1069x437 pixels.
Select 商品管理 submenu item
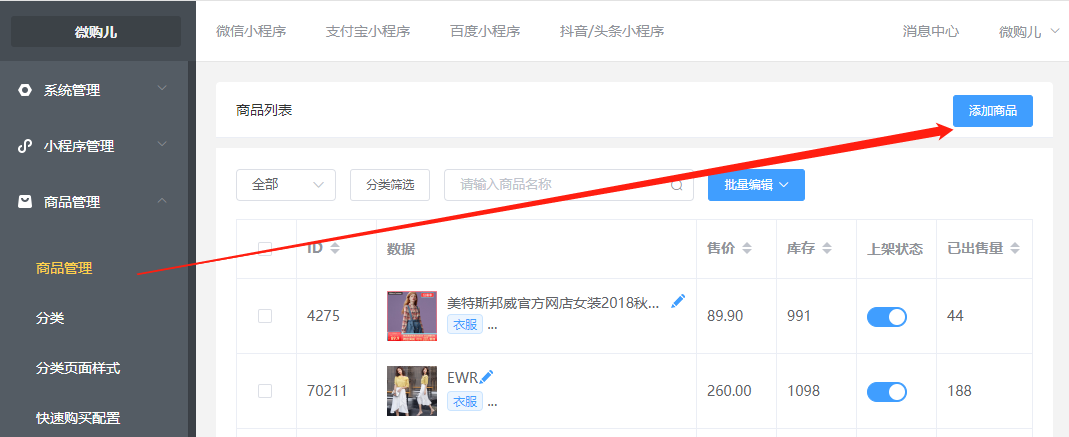tap(64, 269)
